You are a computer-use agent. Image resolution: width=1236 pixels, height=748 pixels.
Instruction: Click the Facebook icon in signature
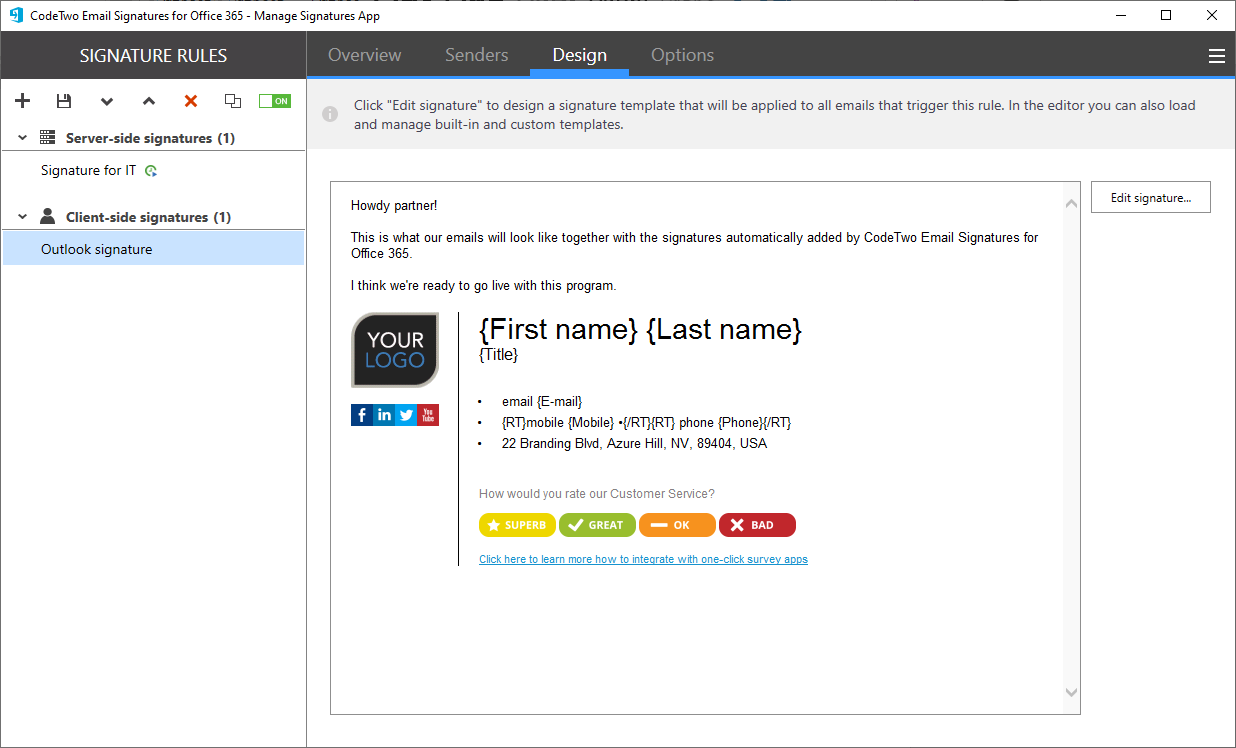[361, 415]
